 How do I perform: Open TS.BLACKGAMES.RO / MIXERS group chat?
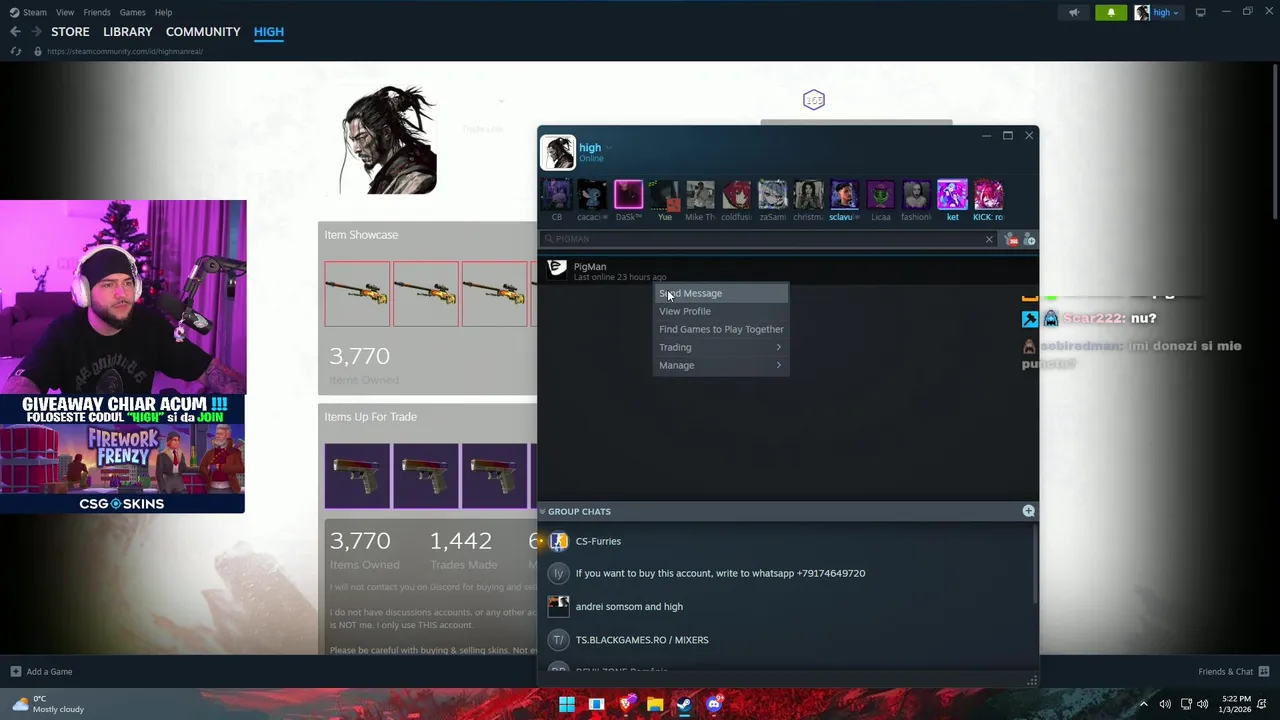[786, 640]
